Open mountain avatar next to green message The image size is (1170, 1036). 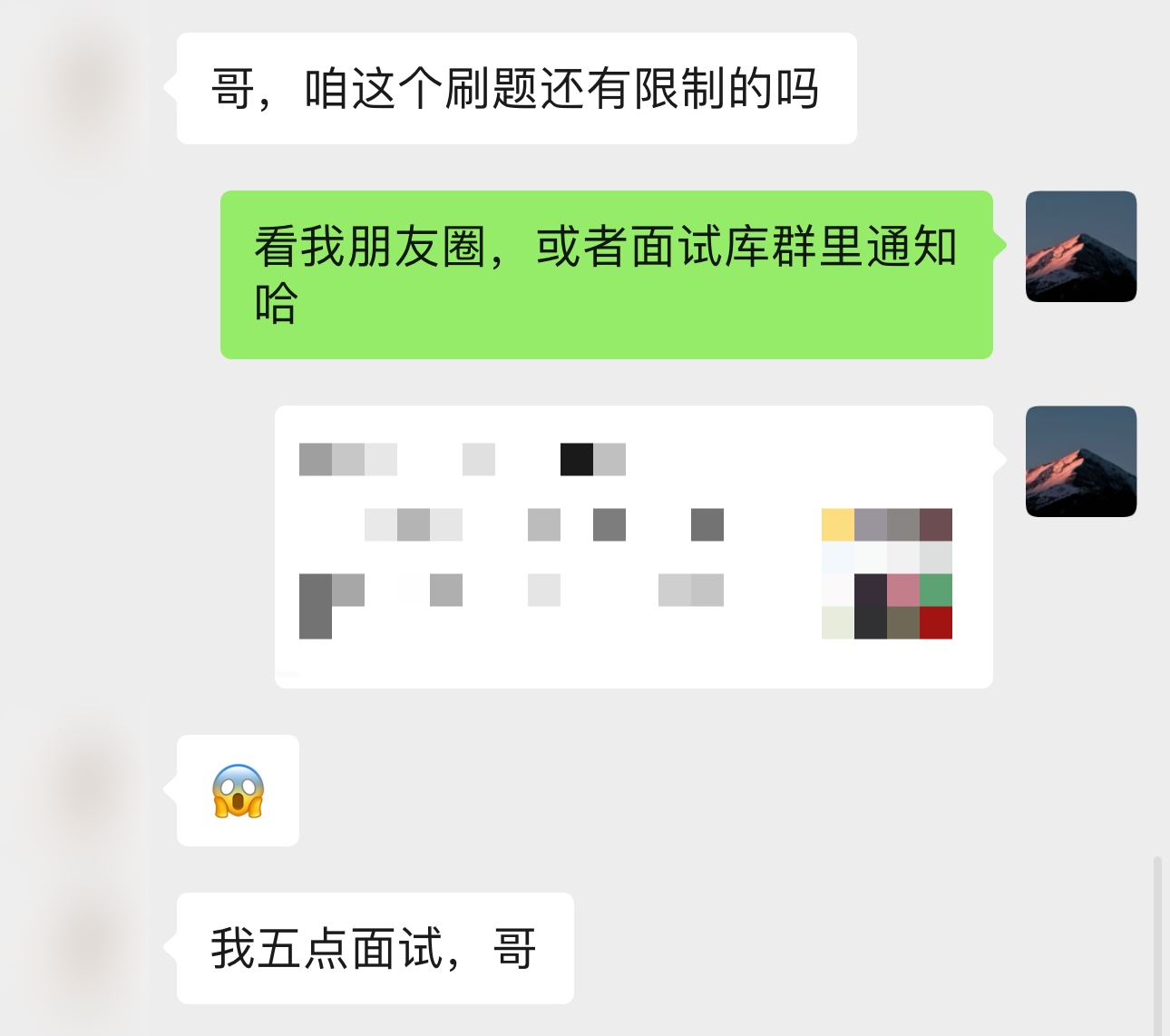coord(1081,246)
